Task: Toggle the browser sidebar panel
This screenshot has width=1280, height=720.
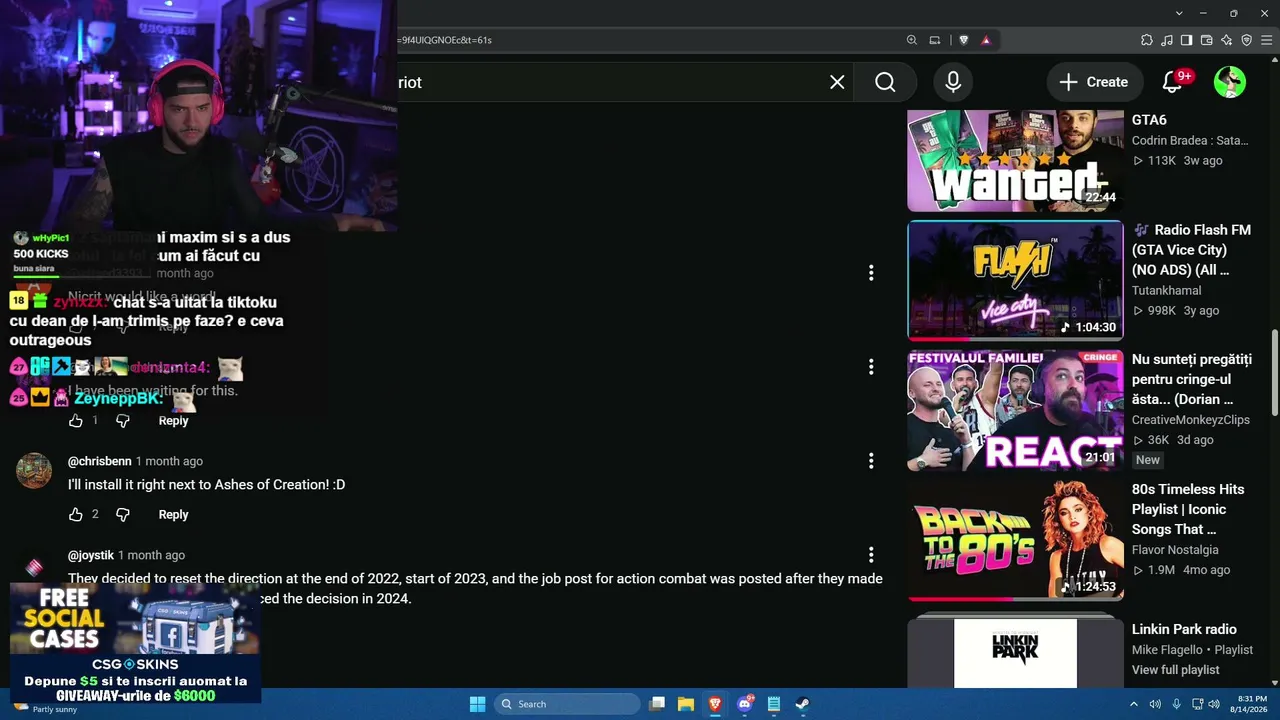Action: (x=1186, y=40)
